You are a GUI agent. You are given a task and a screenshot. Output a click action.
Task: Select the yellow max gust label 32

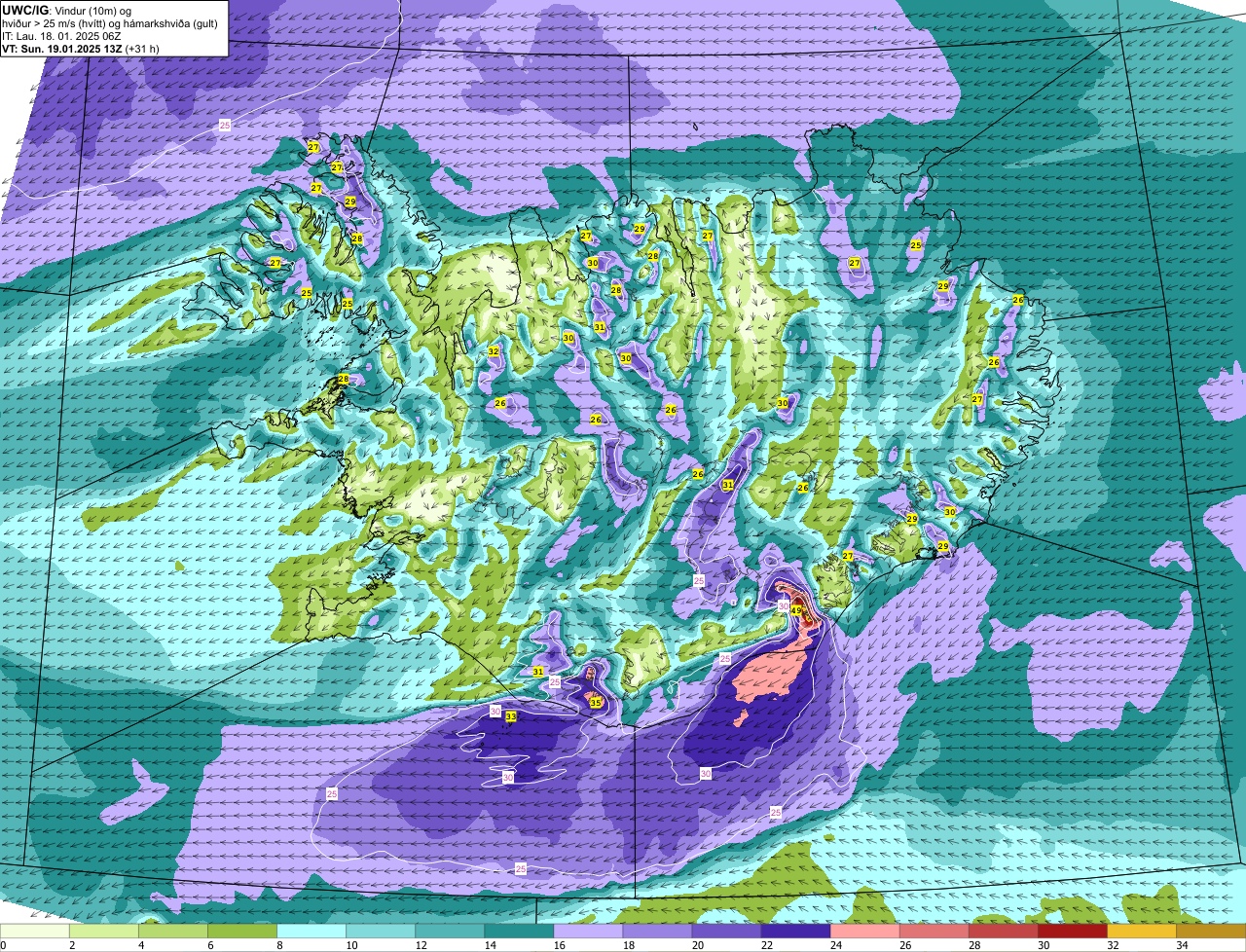pyautogui.click(x=494, y=351)
